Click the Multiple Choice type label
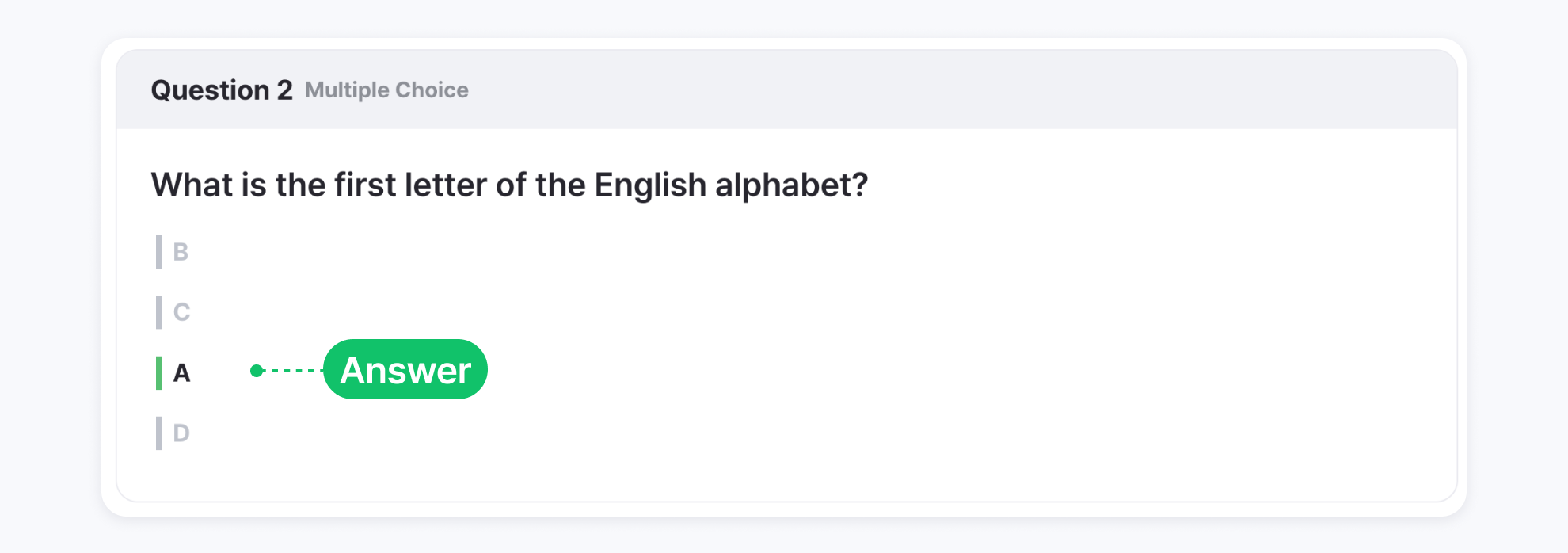Image resolution: width=1568 pixels, height=553 pixels. point(386,90)
